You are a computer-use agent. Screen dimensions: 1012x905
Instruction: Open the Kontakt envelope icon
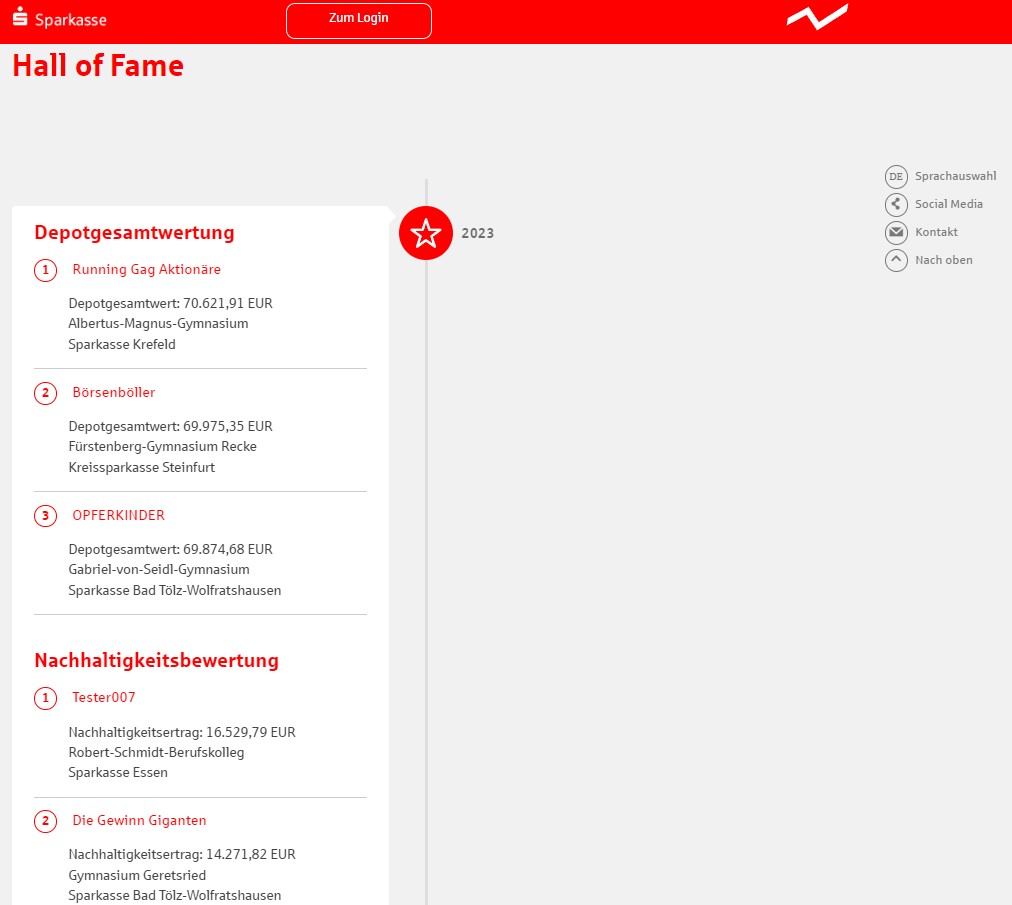(896, 233)
